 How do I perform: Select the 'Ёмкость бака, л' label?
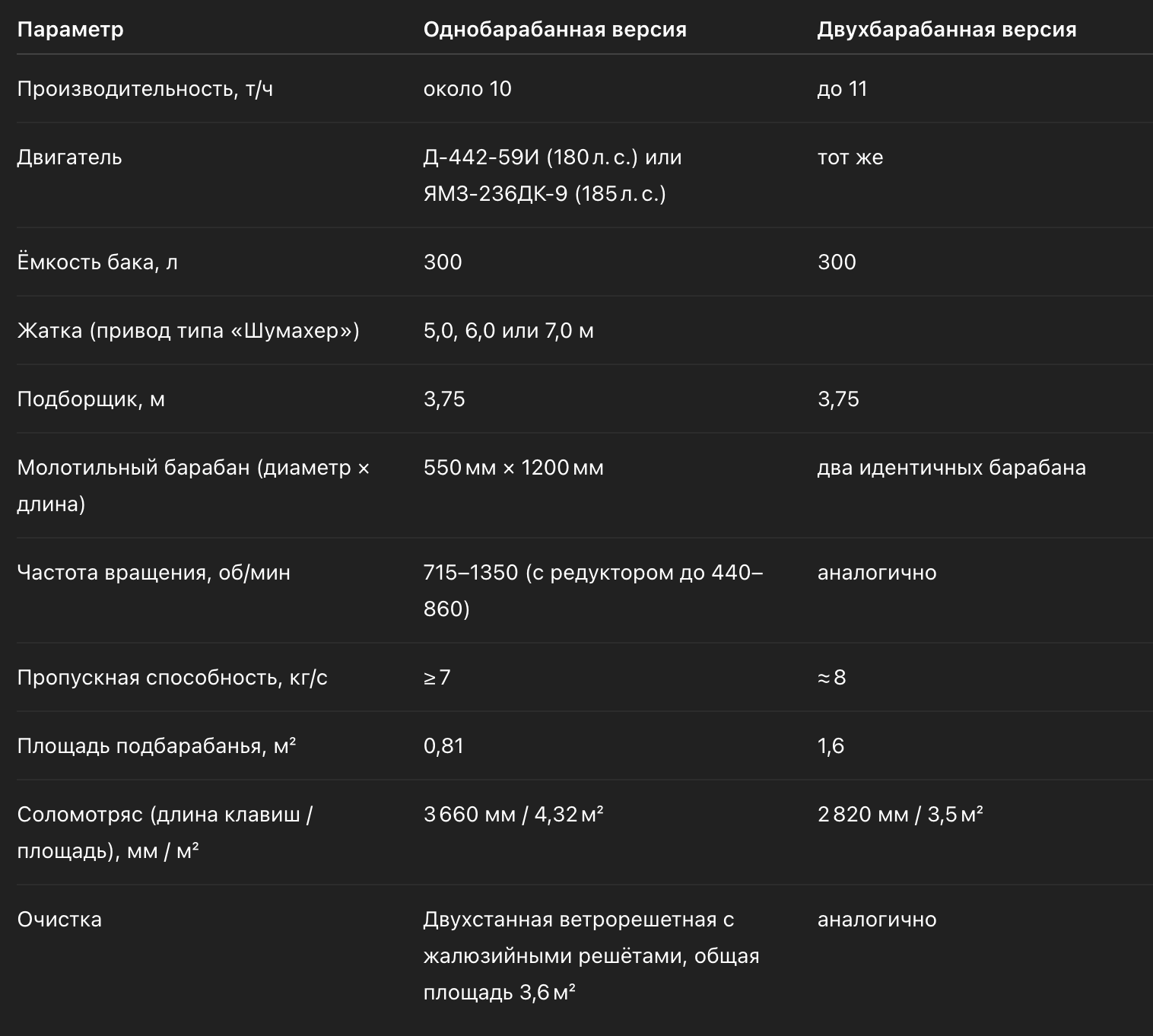click(97, 262)
